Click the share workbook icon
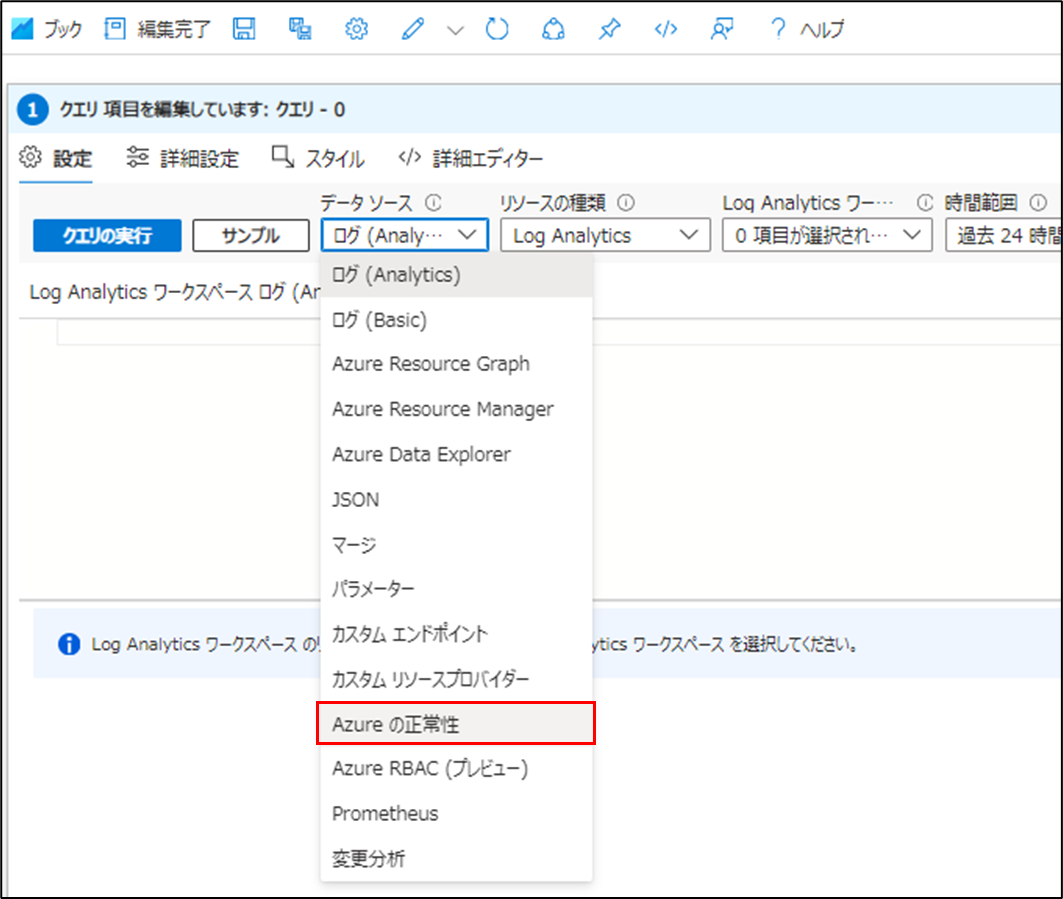This screenshot has height=899, width=1063. 553,29
